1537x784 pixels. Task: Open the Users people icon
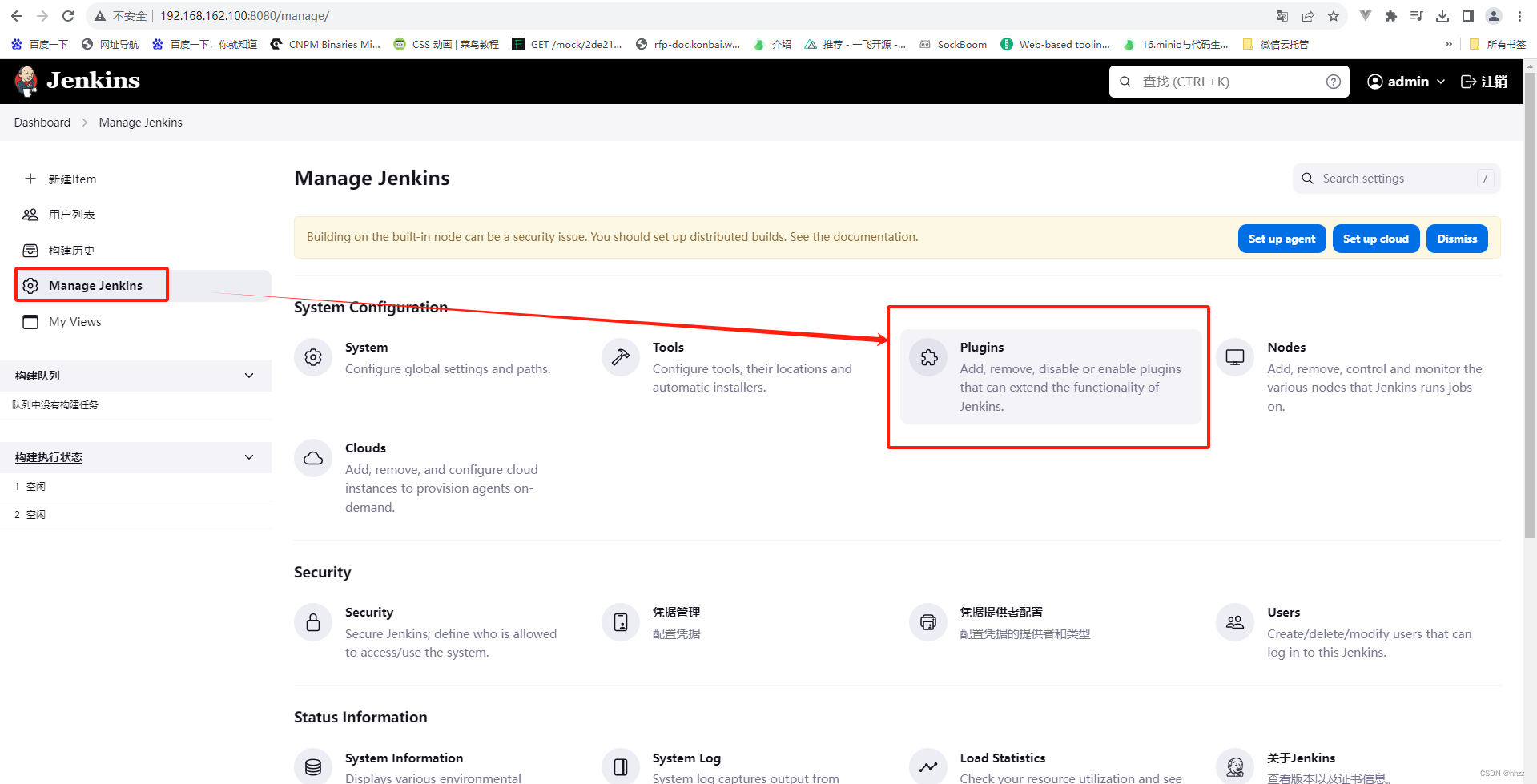pos(1235,622)
